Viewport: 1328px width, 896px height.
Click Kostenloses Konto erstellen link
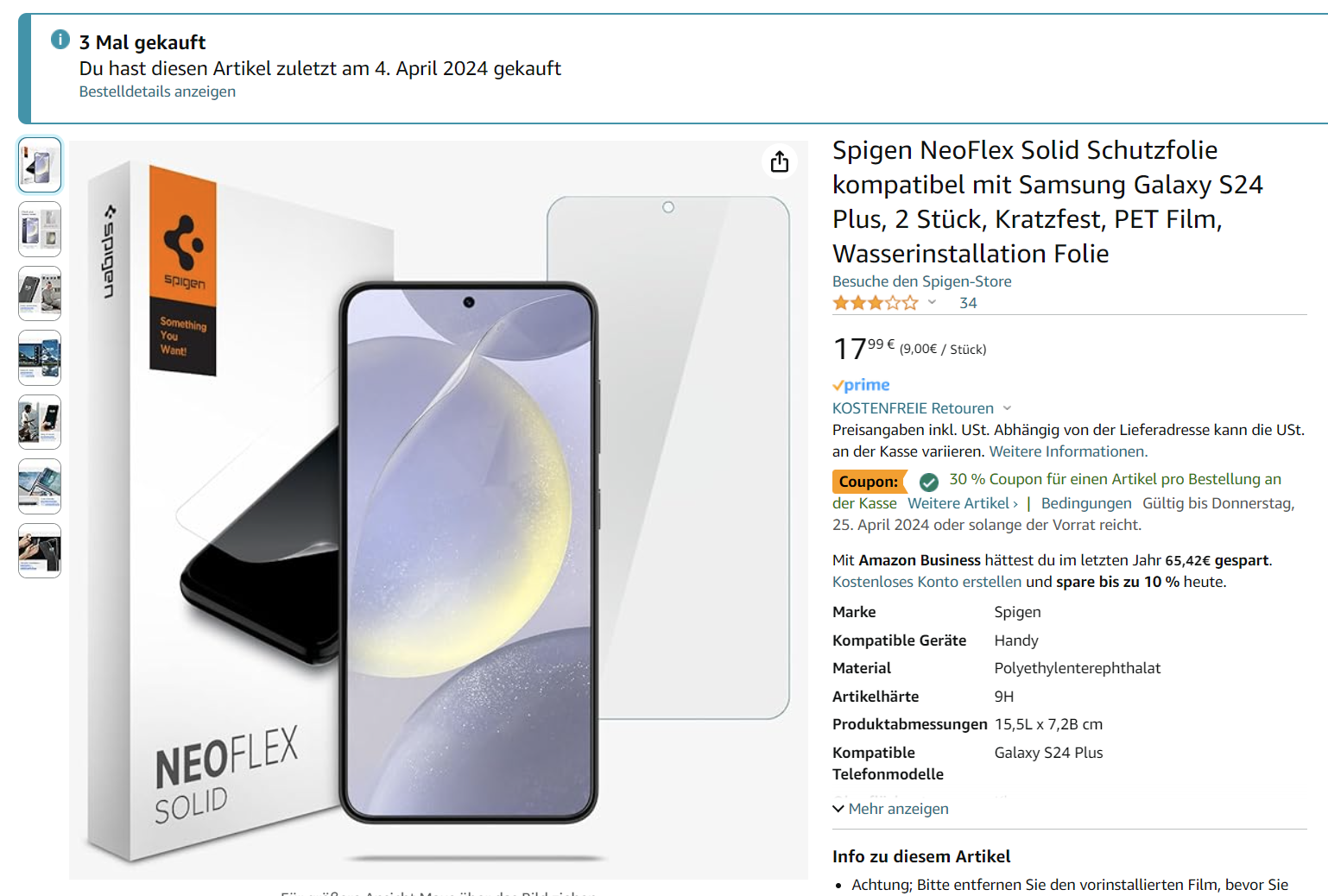(926, 582)
